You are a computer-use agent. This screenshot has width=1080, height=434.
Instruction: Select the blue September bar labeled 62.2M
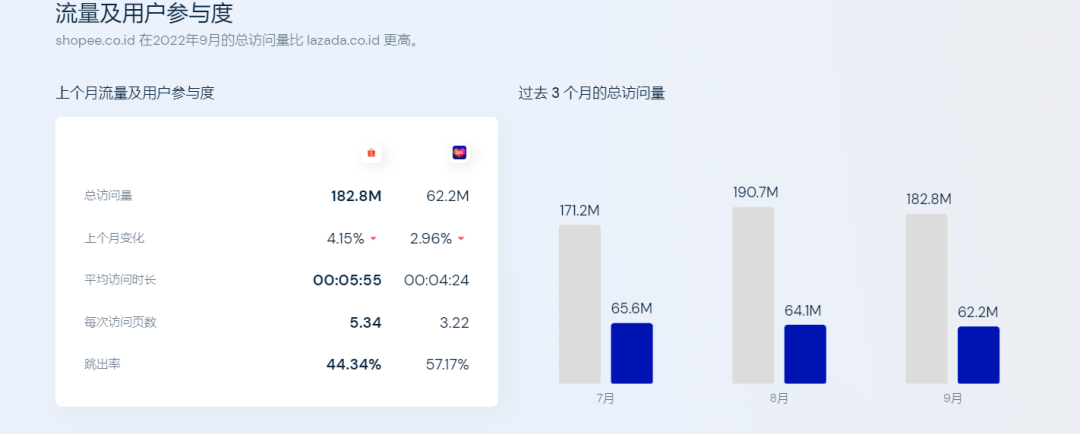tap(979, 355)
